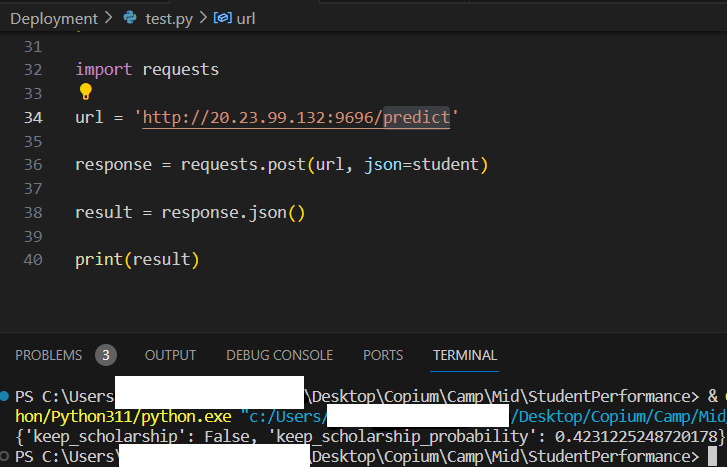This screenshot has height=467, width=727.
Task: Click line number 36 in gutter
Action: point(33,165)
